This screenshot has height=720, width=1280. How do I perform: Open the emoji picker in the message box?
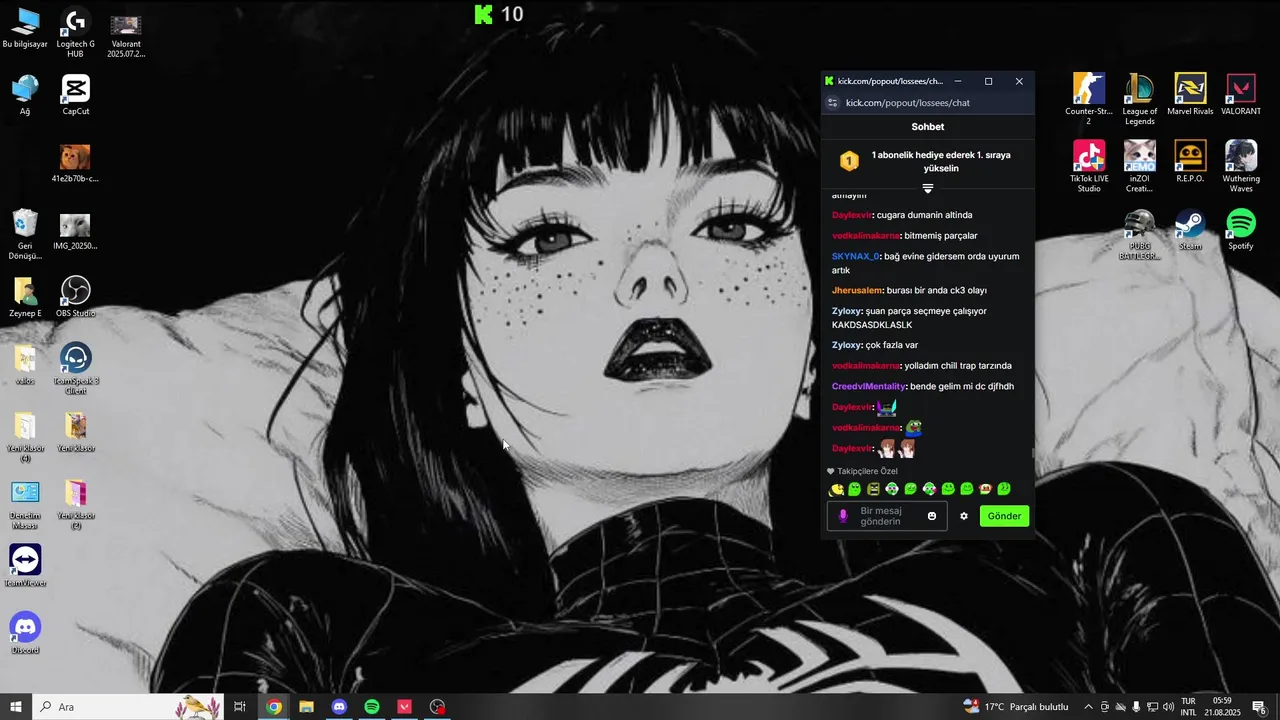point(932,516)
